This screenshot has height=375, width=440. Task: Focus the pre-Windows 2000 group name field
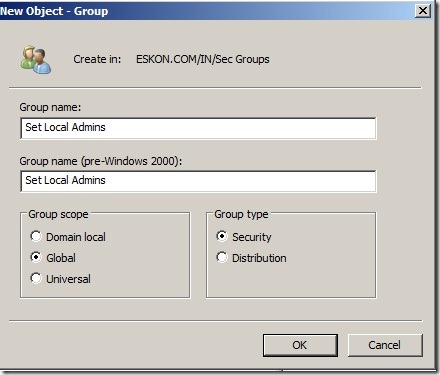pyautogui.click(x=198, y=181)
